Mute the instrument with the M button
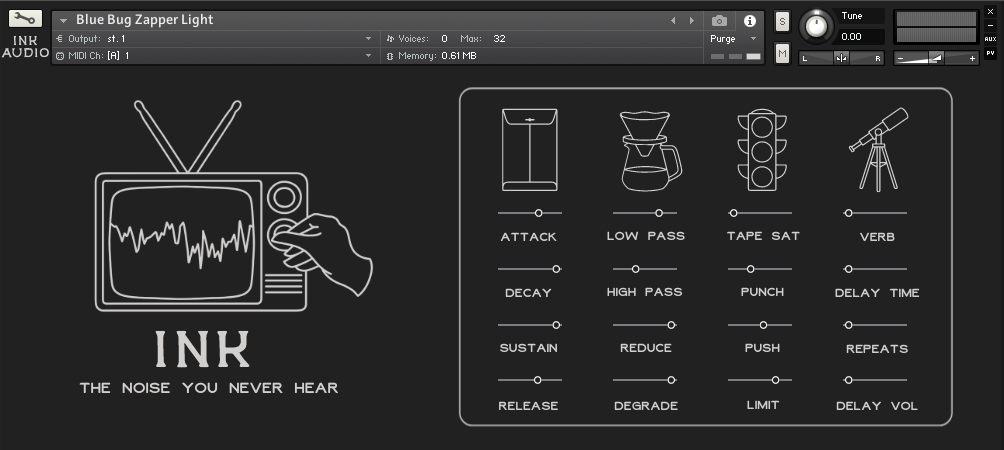The width and height of the screenshot is (1004, 450). pos(782,53)
